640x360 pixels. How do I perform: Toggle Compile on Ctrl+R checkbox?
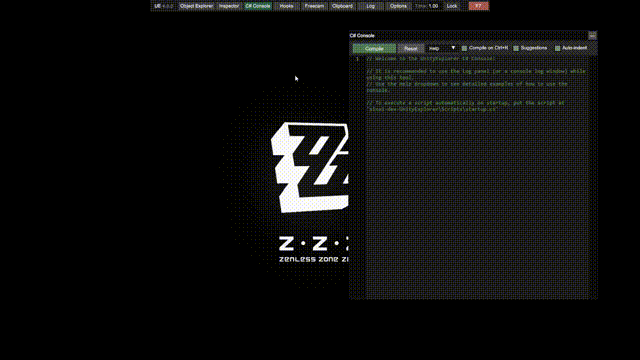(x=464, y=48)
